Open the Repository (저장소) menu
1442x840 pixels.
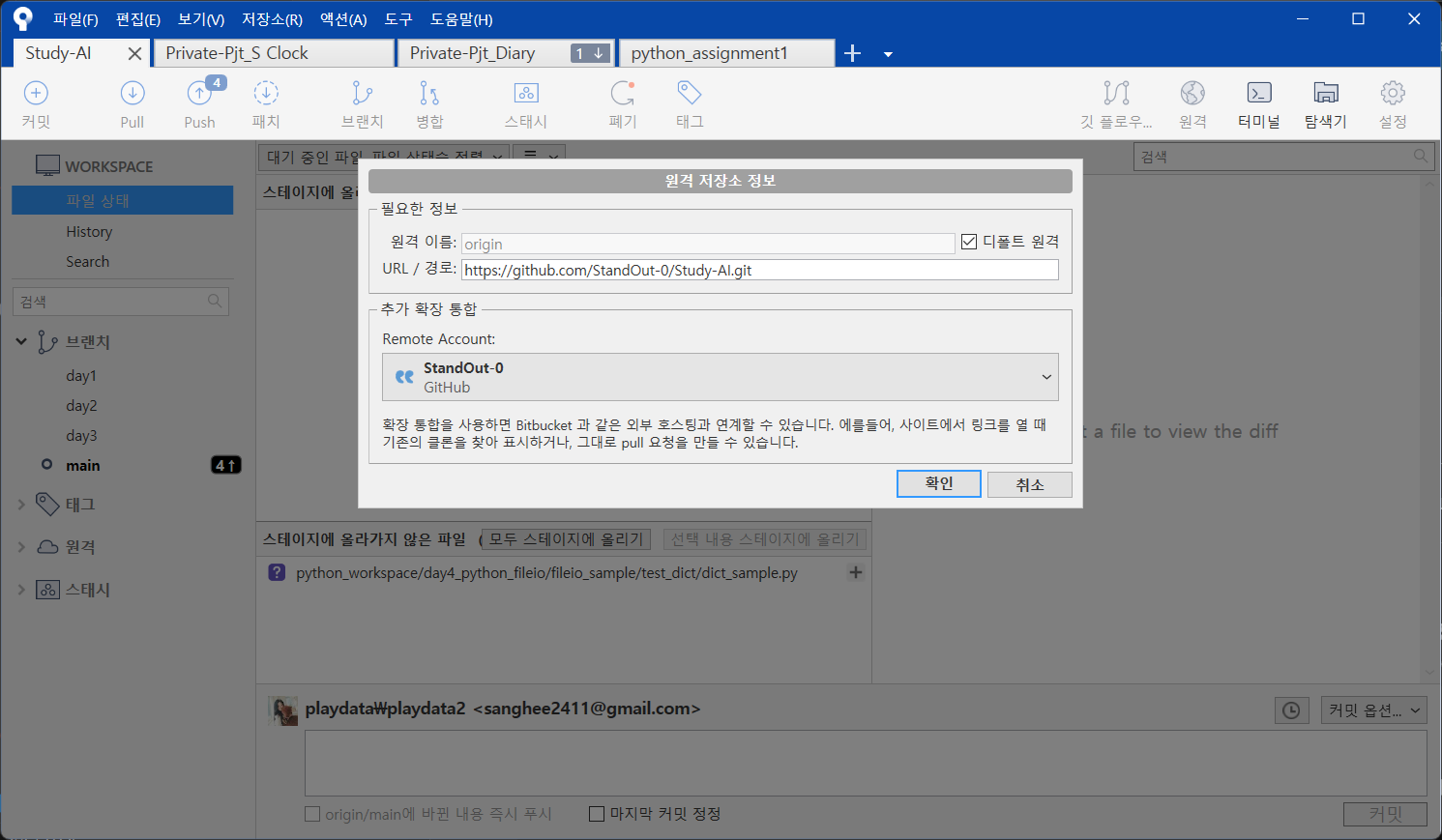click(272, 19)
